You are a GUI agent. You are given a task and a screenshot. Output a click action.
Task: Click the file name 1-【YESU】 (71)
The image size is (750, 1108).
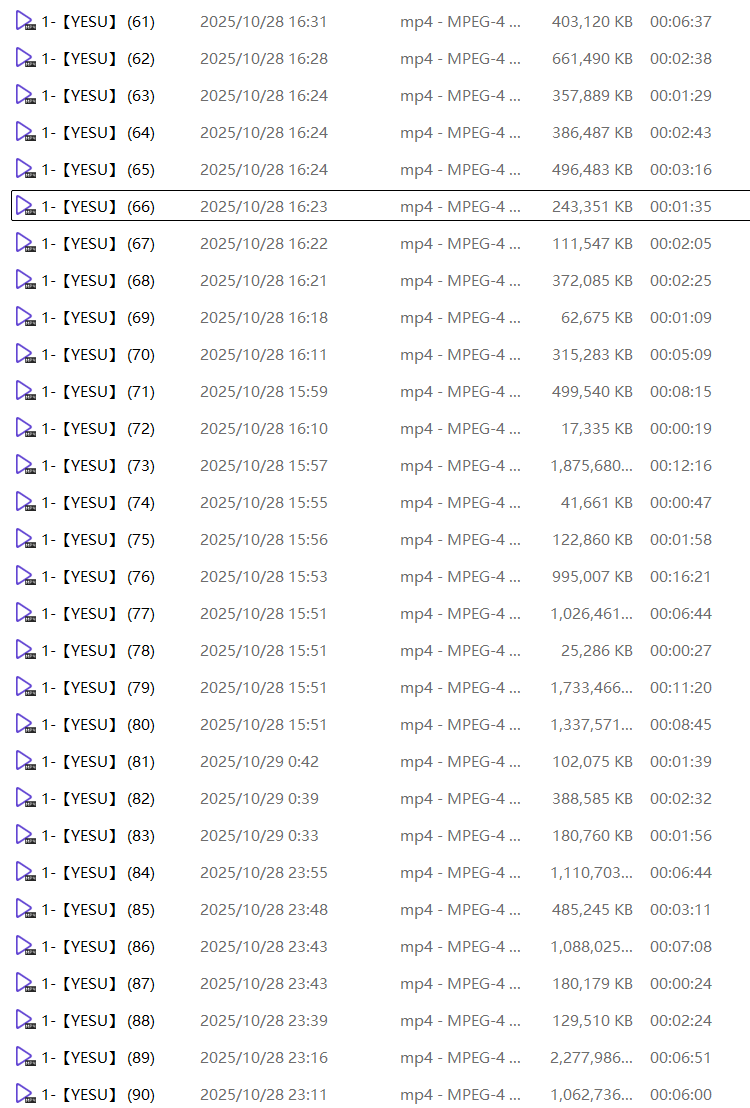pyautogui.click(x=98, y=392)
